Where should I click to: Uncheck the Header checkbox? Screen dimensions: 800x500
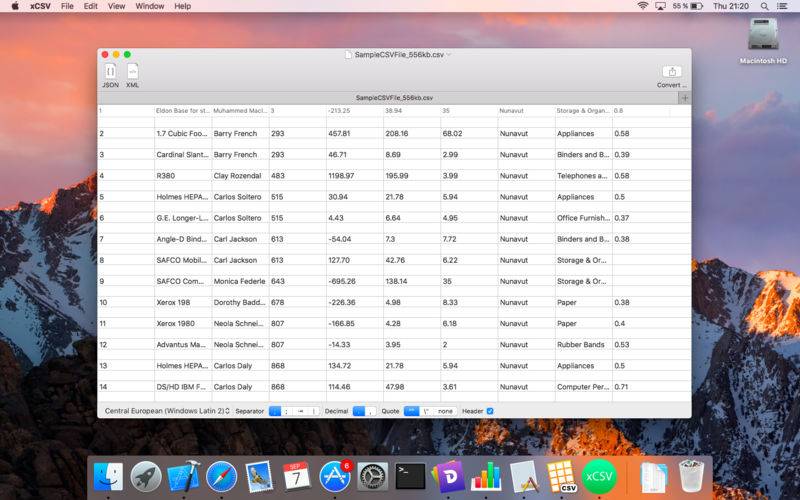(x=490, y=411)
